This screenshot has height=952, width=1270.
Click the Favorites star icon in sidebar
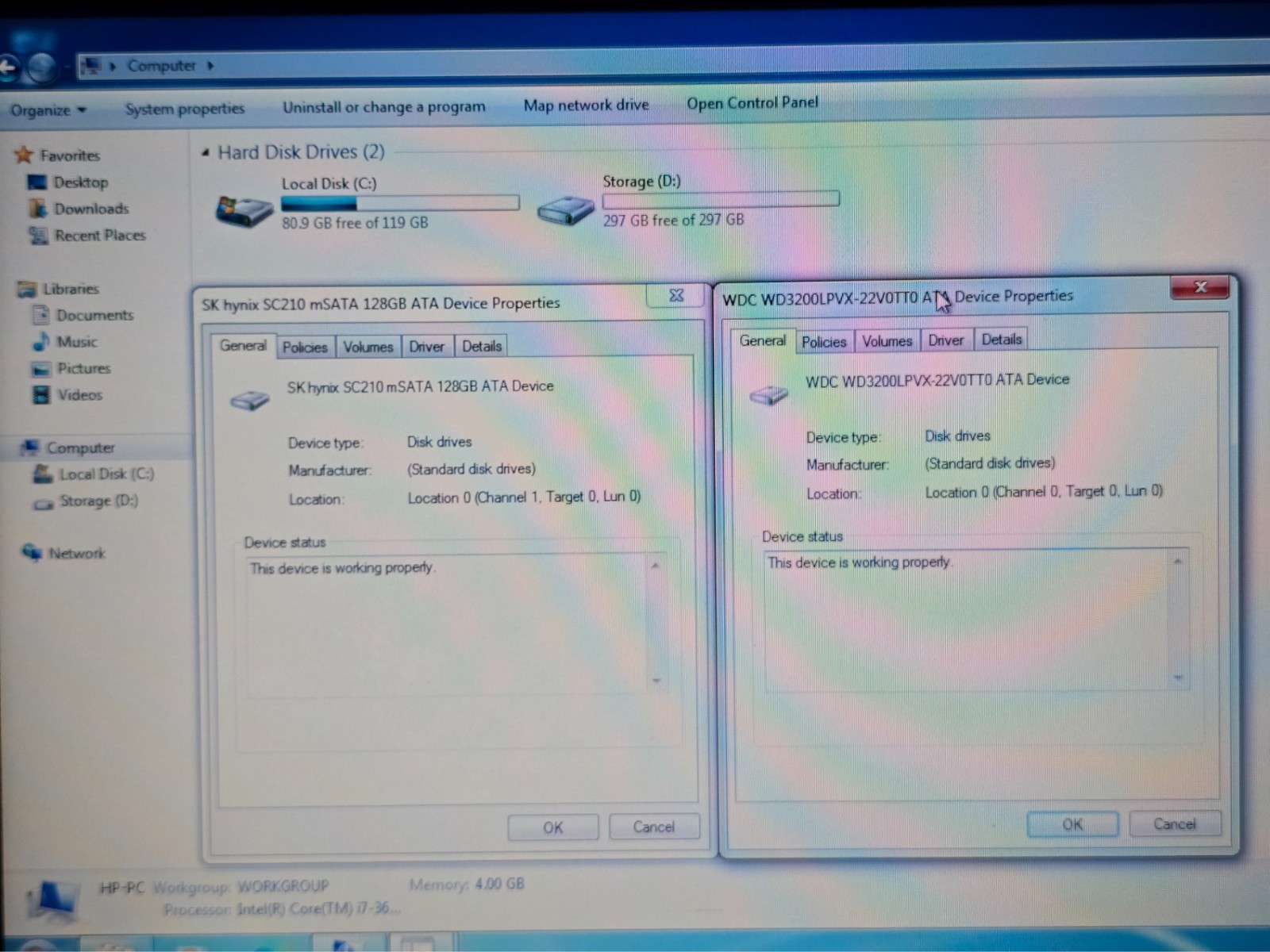coord(24,155)
